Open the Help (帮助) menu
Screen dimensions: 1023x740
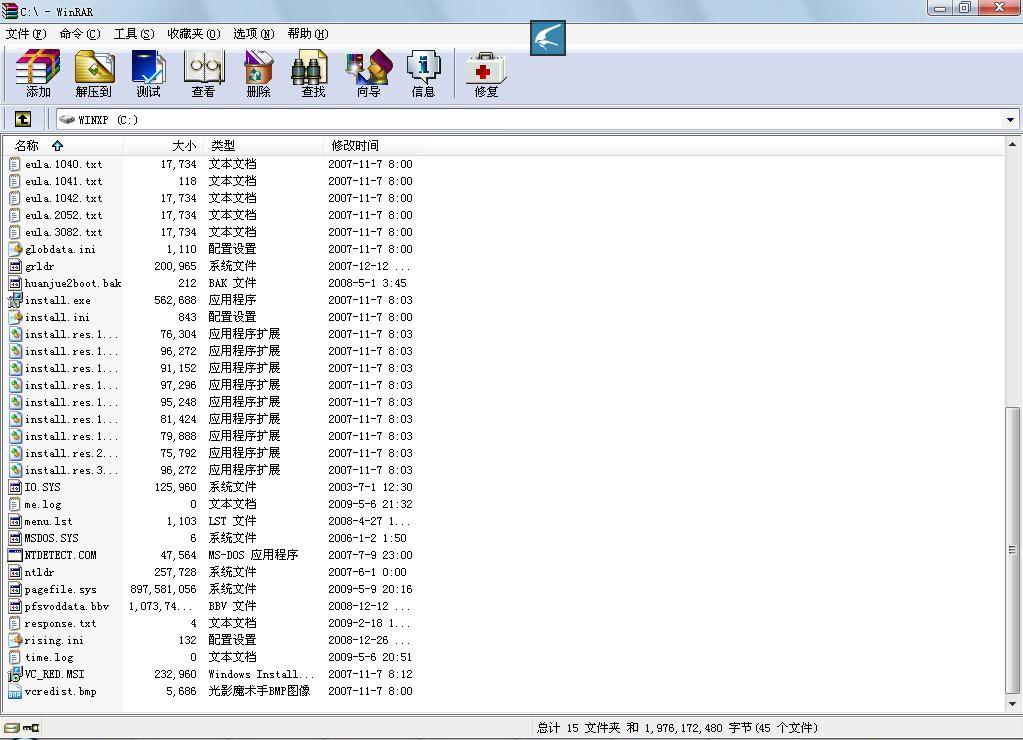pyautogui.click(x=308, y=34)
